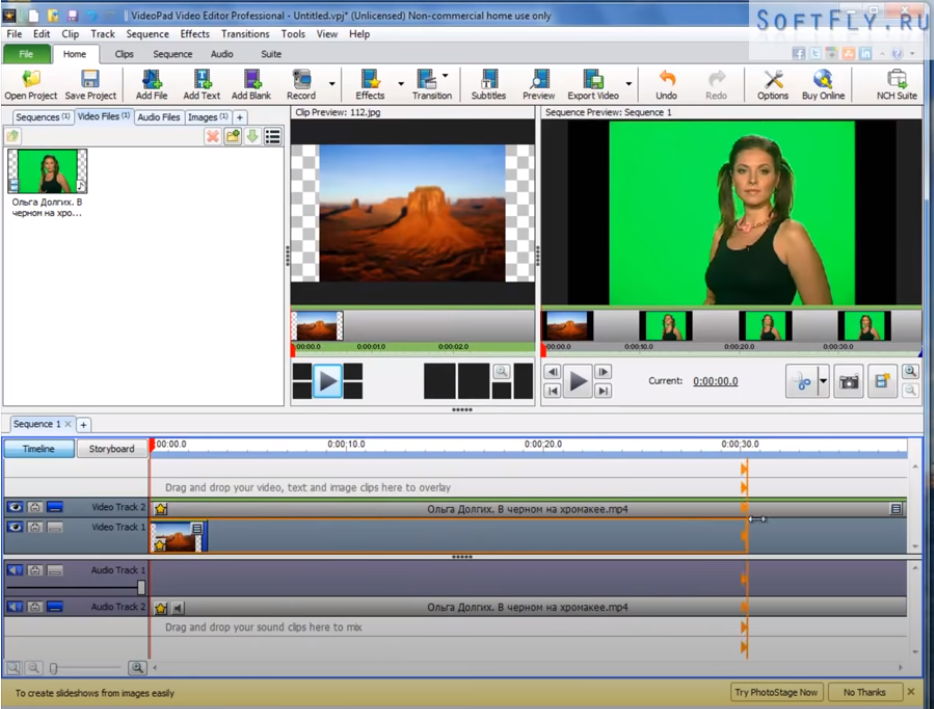Screen dimensions: 934x709
Task: Dismiss the banner with No Thanks
Action: [x=864, y=692]
